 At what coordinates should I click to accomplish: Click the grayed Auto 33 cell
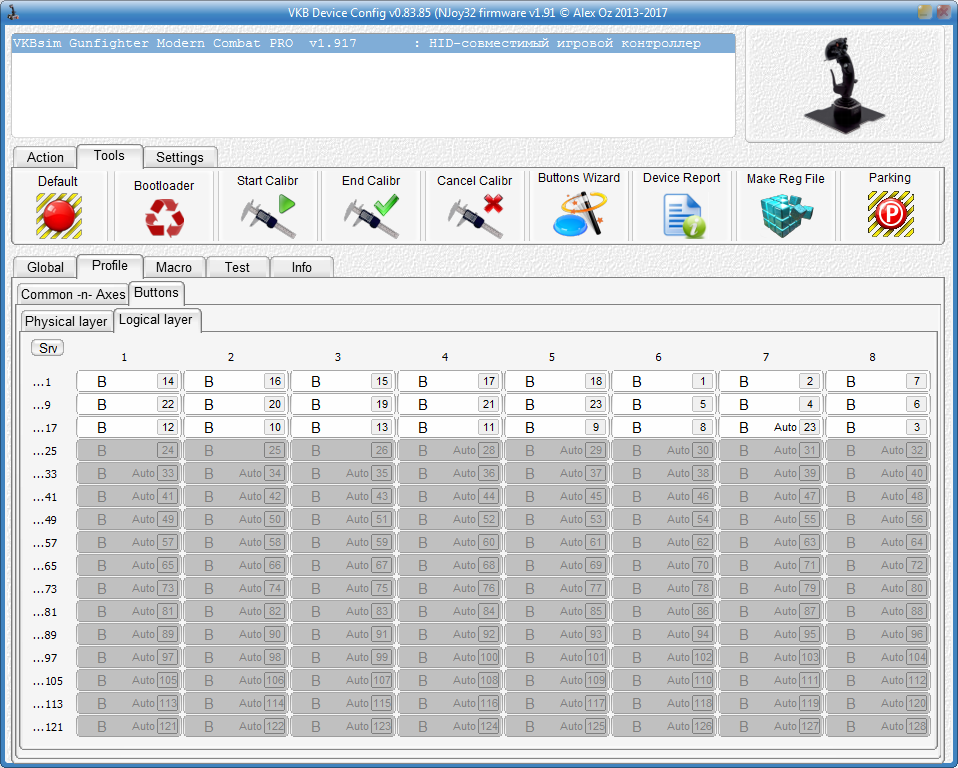pyautogui.click(x=128, y=474)
